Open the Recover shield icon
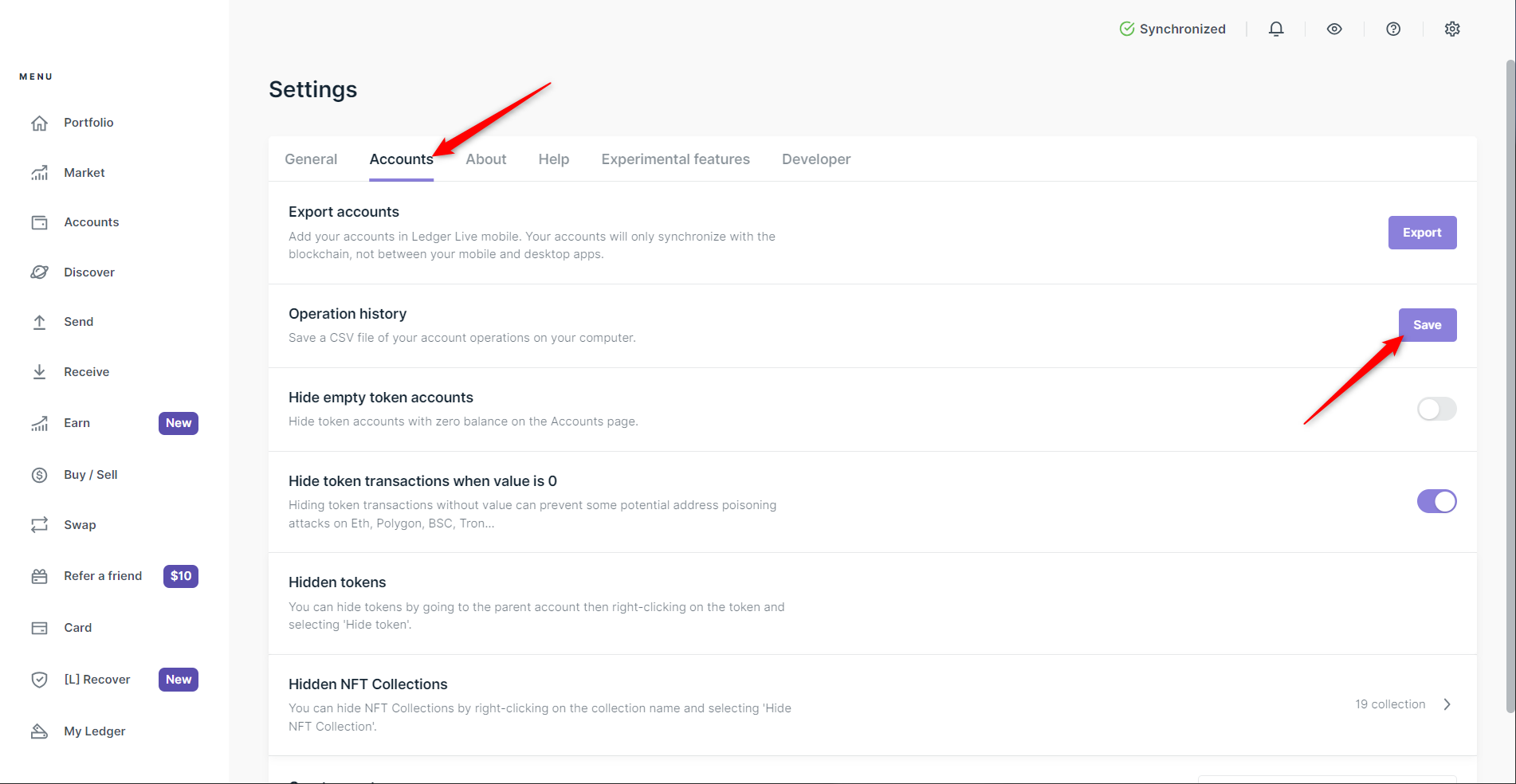This screenshot has height=784, width=1516. (39, 680)
